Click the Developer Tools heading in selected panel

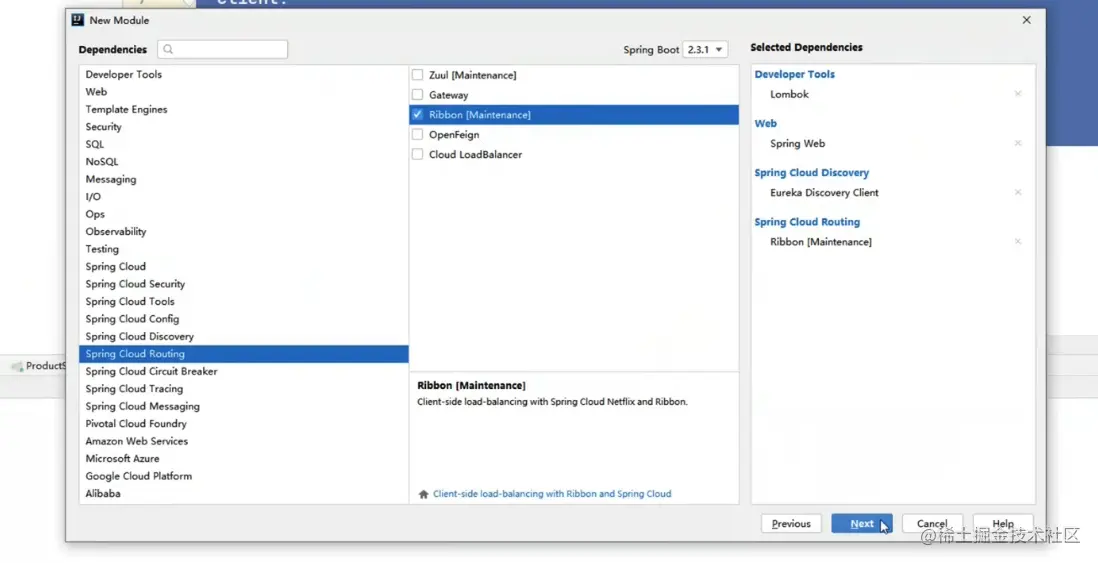point(795,74)
